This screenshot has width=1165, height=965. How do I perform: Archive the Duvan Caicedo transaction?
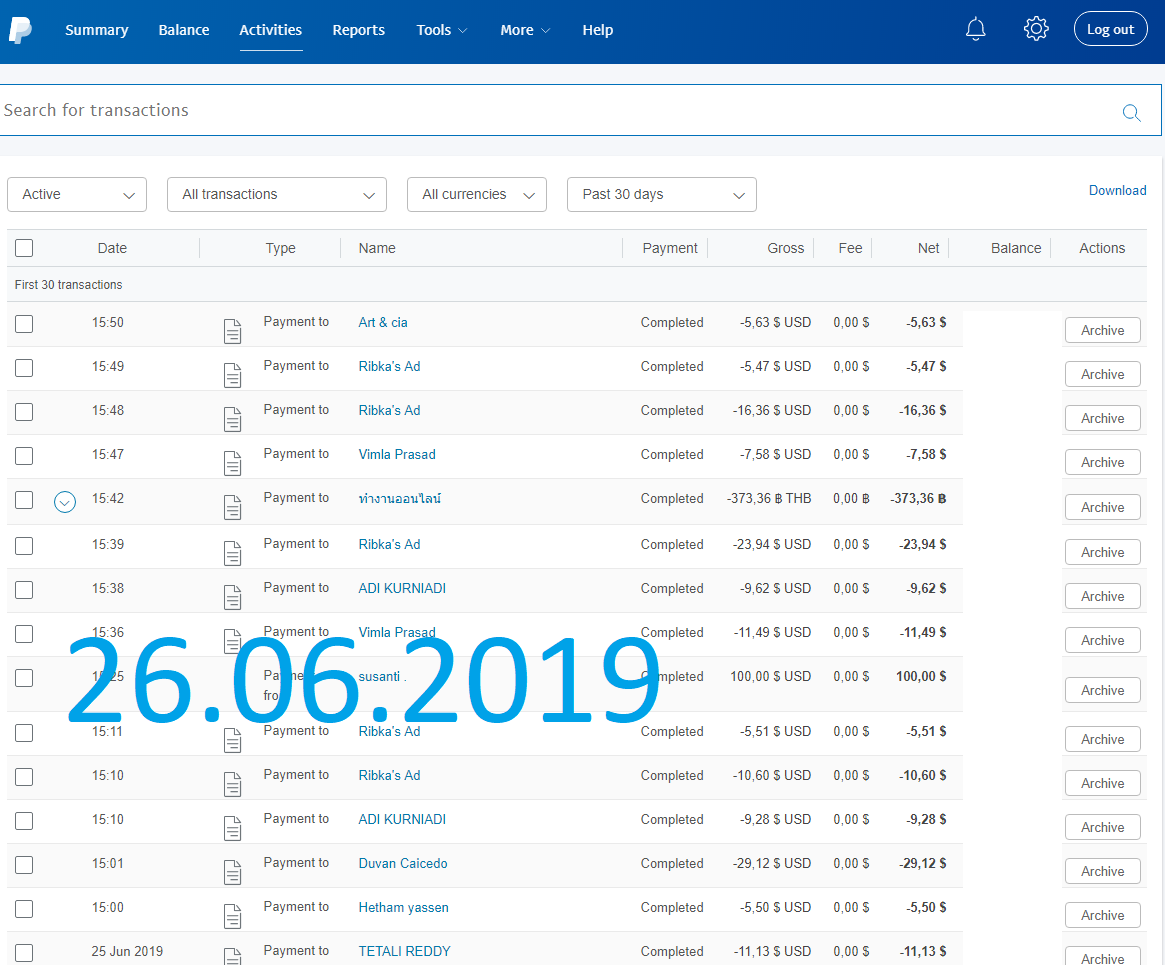1103,871
